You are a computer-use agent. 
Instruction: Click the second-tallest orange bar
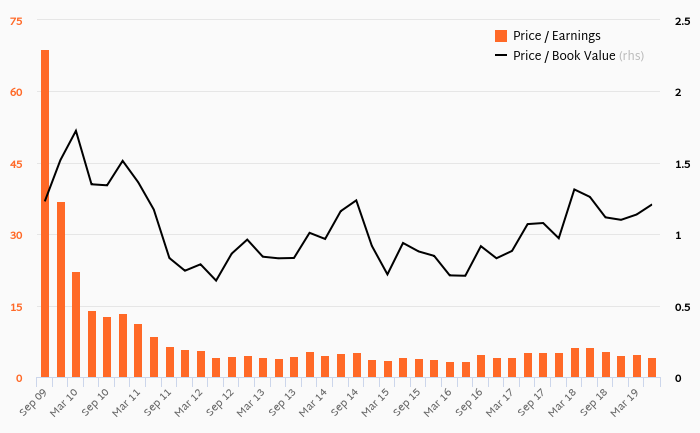coord(61,290)
